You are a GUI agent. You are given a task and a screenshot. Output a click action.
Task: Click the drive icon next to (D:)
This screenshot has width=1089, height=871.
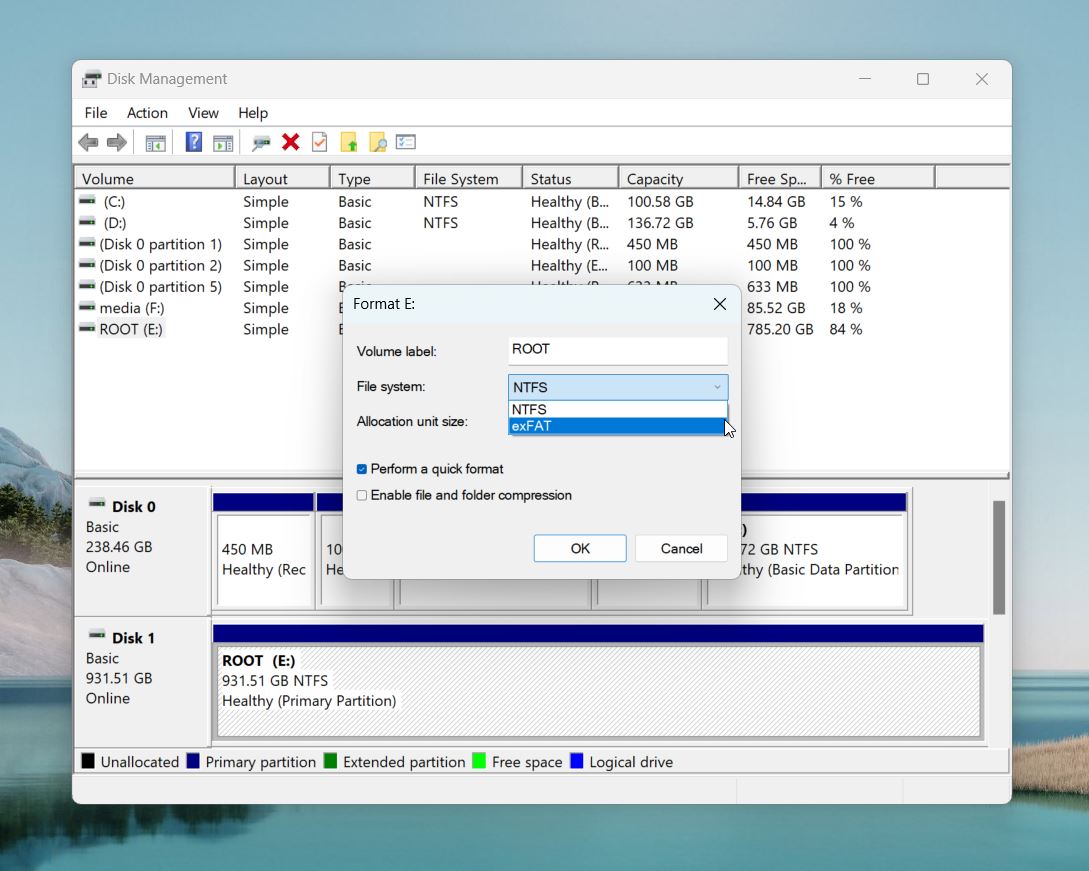[x=88, y=222]
